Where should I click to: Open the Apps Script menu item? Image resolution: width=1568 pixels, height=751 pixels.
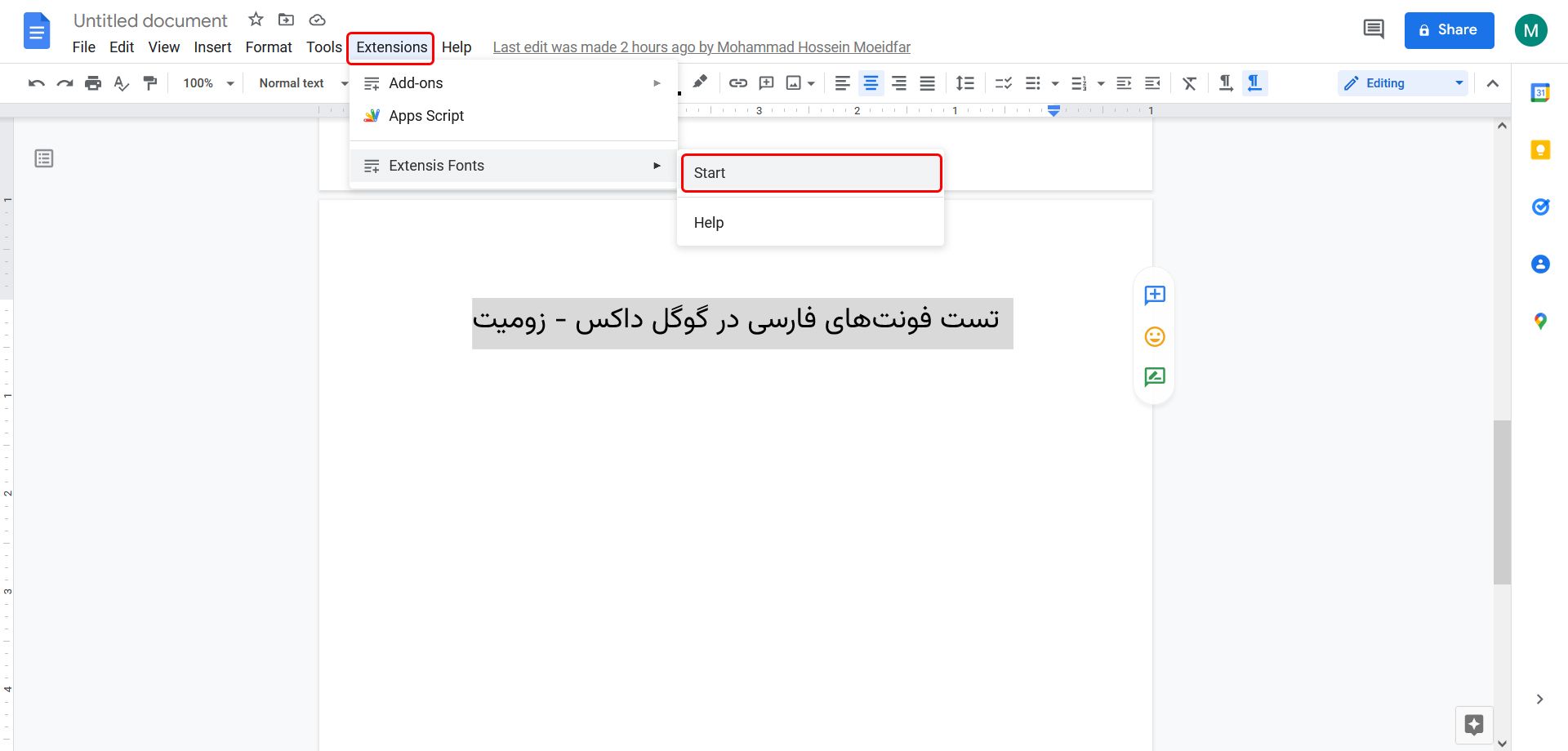(425, 115)
